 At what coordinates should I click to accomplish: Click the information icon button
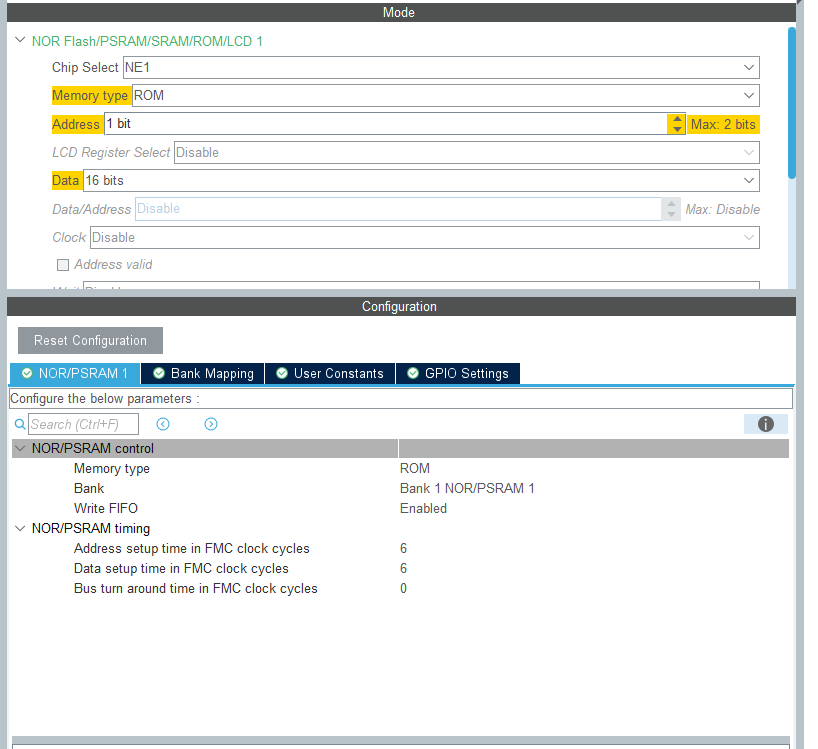766,424
